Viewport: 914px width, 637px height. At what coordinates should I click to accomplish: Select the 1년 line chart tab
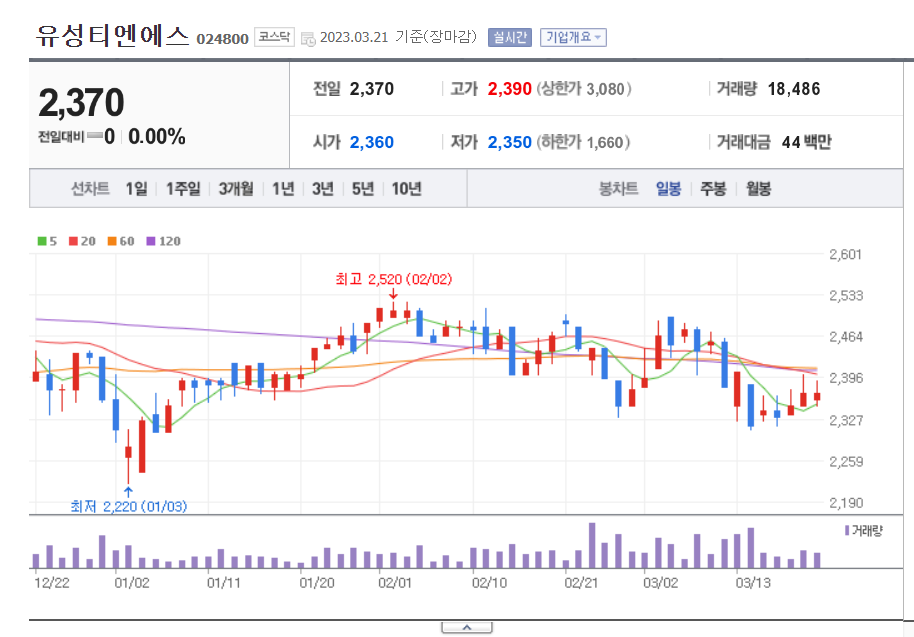(x=283, y=189)
